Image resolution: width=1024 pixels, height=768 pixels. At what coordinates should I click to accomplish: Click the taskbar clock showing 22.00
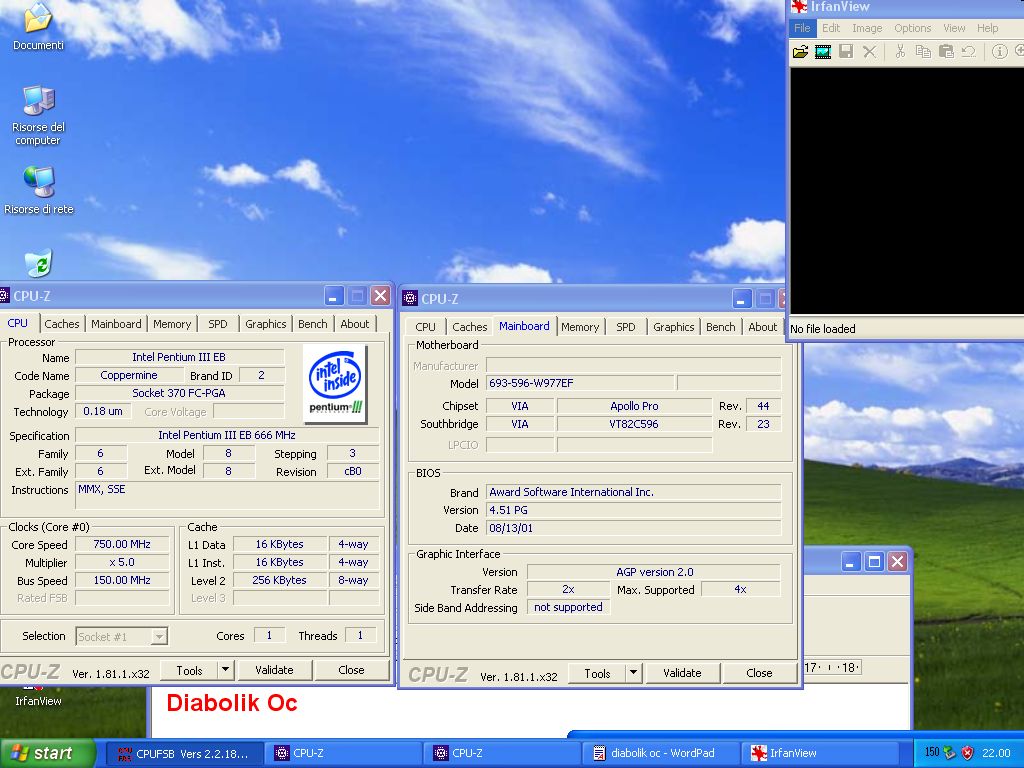pos(996,753)
